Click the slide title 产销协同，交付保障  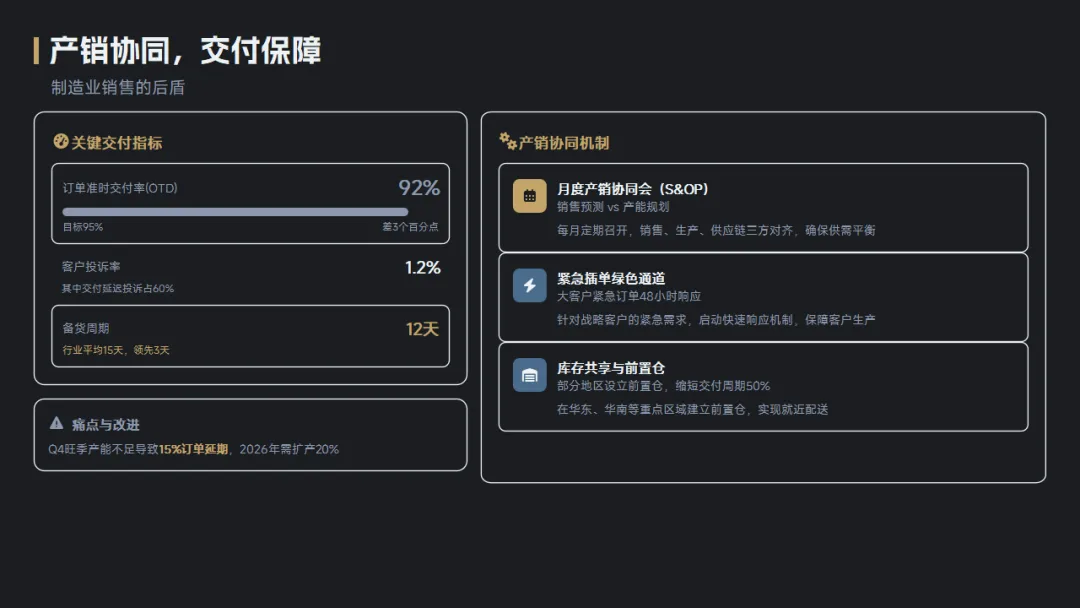pos(186,51)
